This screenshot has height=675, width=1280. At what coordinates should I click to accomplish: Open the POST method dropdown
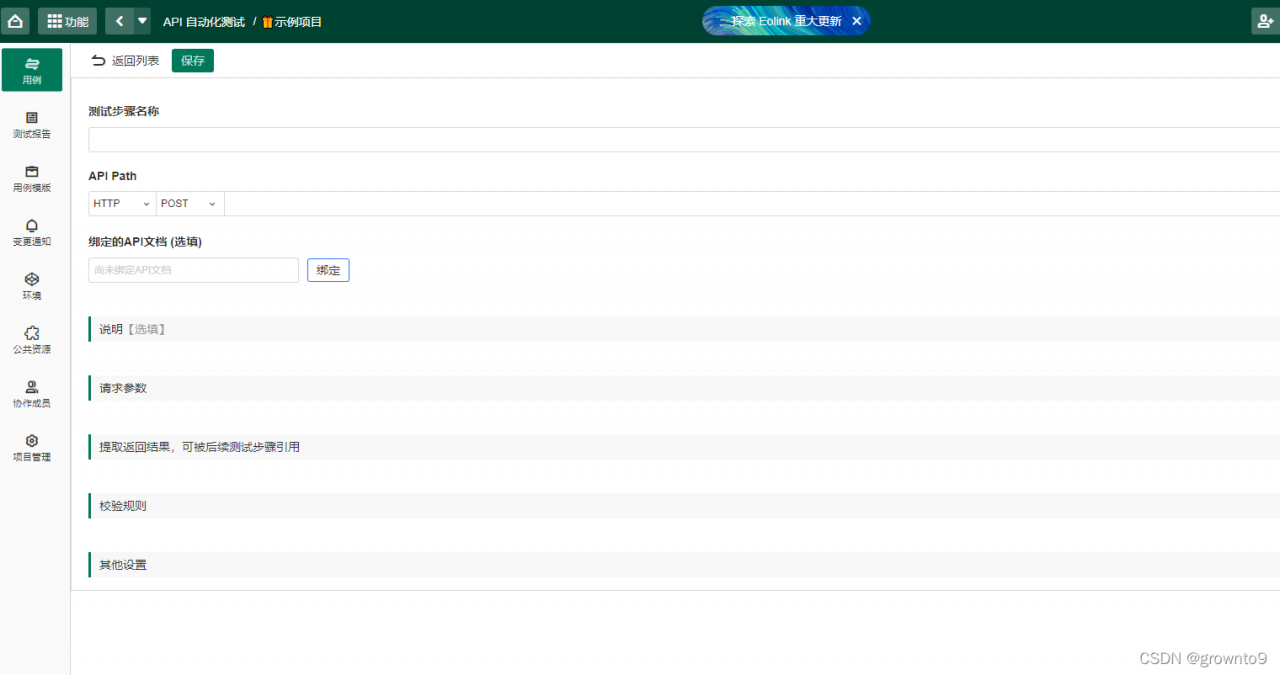[x=190, y=203]
